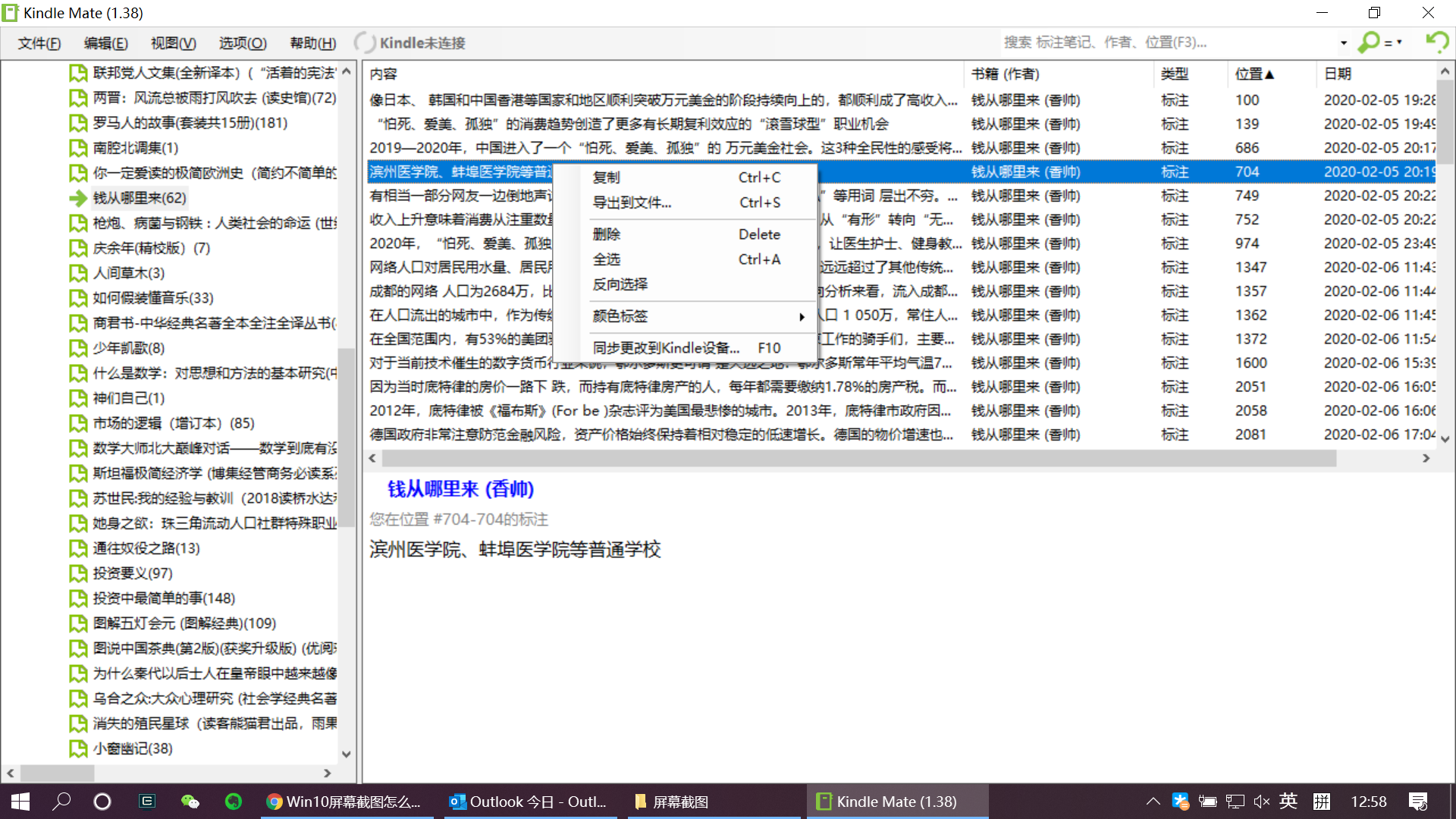This screenshot has width=1456, height=819.
Task: Choose 导出到文件... in context menu
Action: click(x=632, y=202)
